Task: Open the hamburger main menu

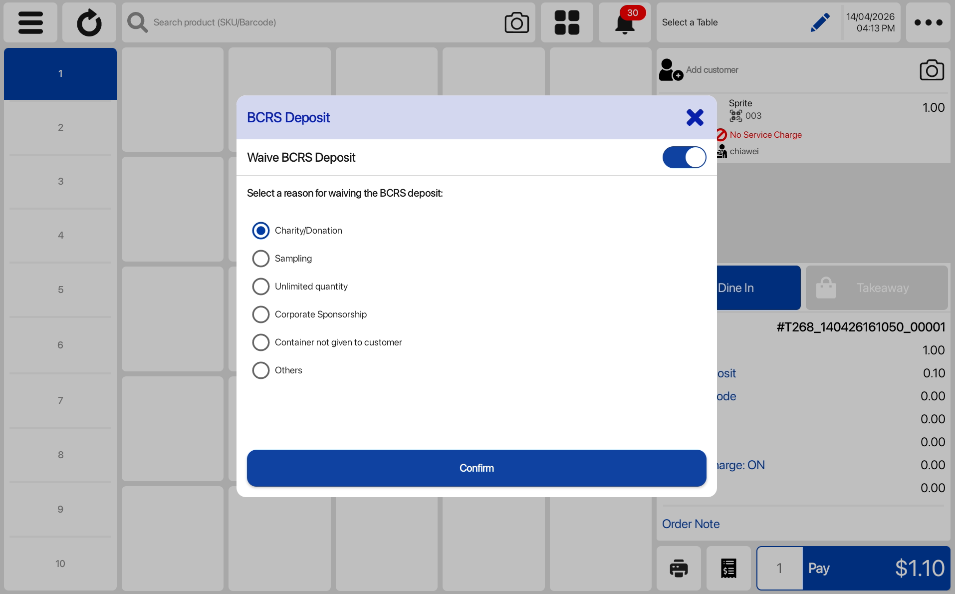Action: (31, 23)
